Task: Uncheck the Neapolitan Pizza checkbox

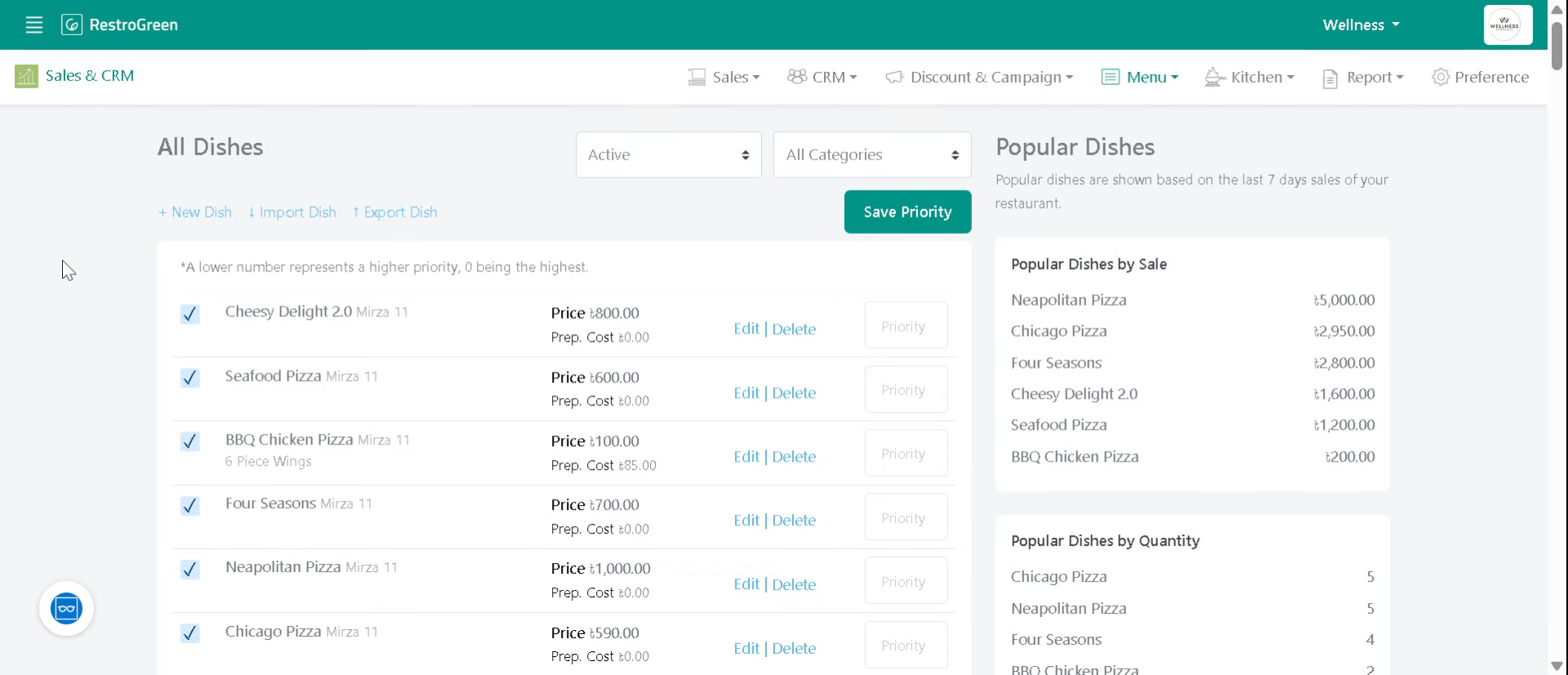Action: (189, 570)
